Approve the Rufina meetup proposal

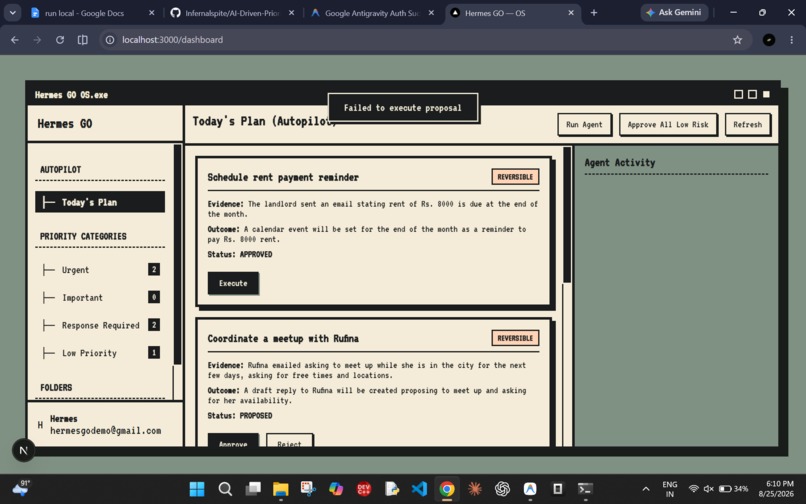coord(233,441)
